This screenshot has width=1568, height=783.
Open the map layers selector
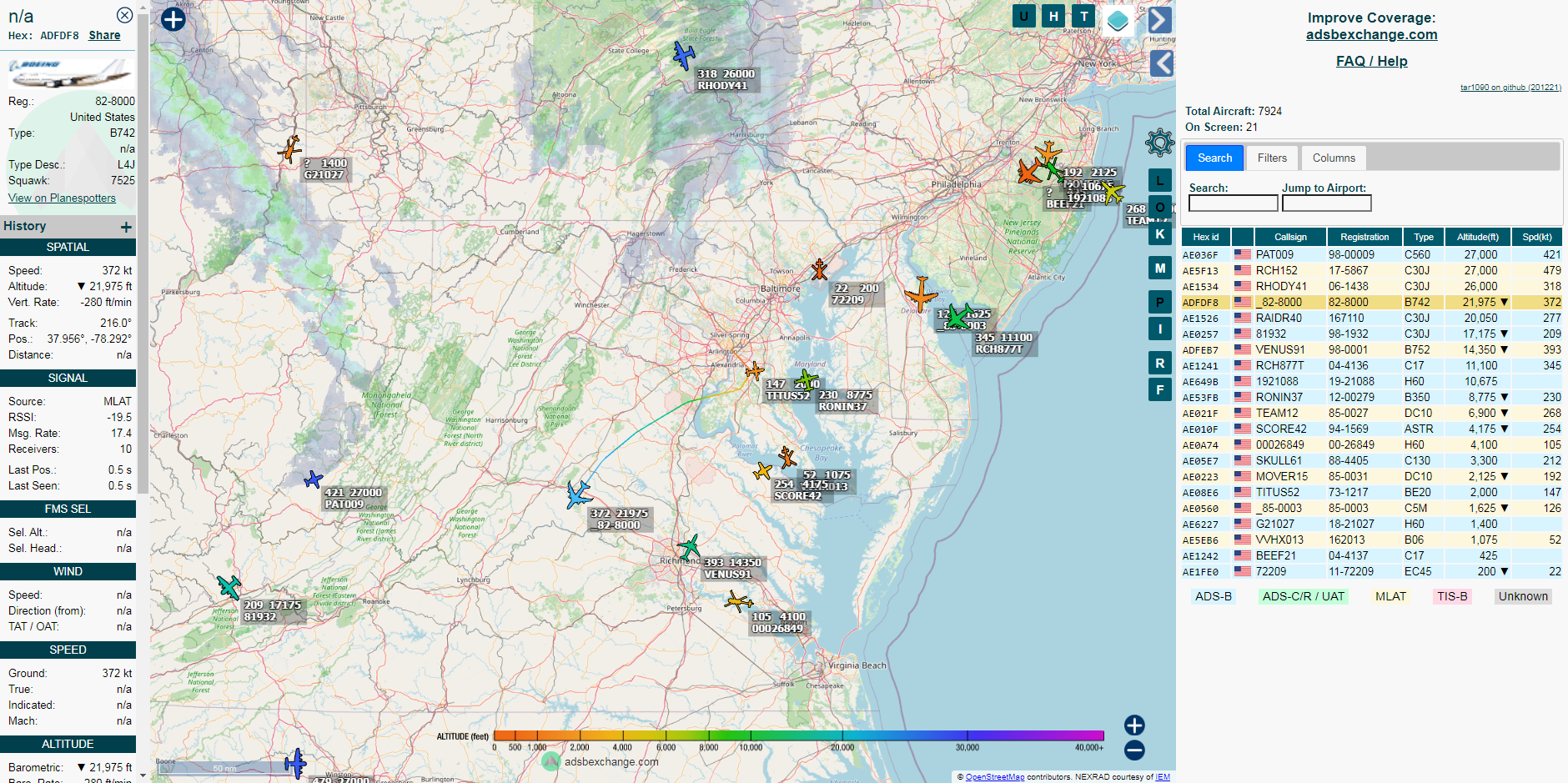(x=1118, y=20)
